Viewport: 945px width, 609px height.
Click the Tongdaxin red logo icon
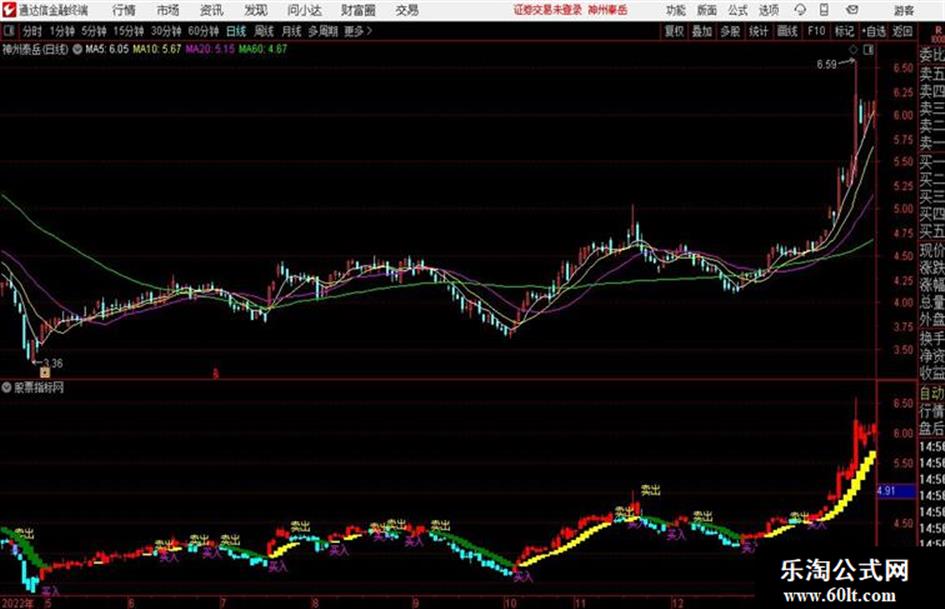click(x=9, y=10)
